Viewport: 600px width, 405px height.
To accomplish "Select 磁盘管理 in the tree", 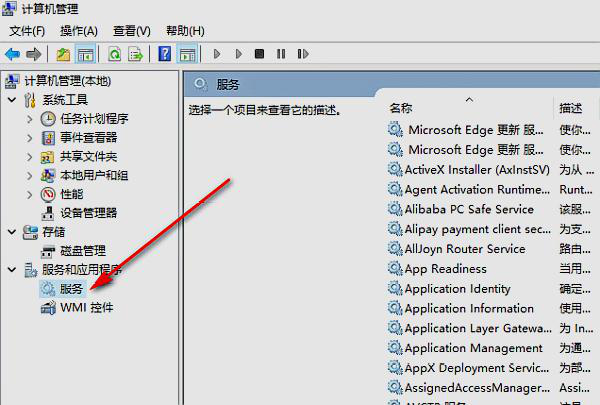I will coord(83,251).
